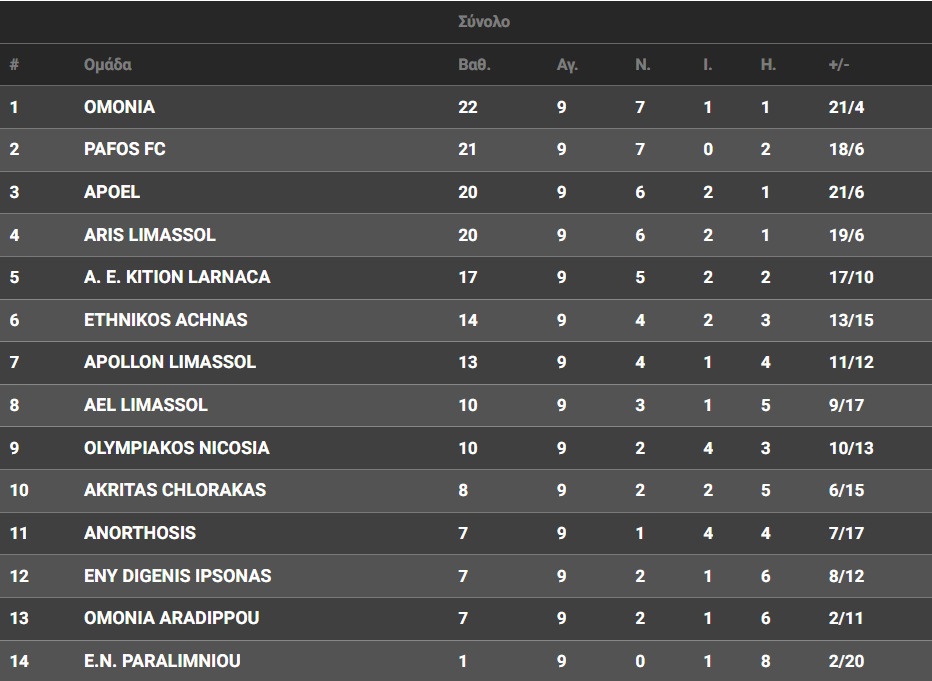This screenshot has height=681, width=932.
Task: Click the Ομάδα column header
Action: [108, 65]
